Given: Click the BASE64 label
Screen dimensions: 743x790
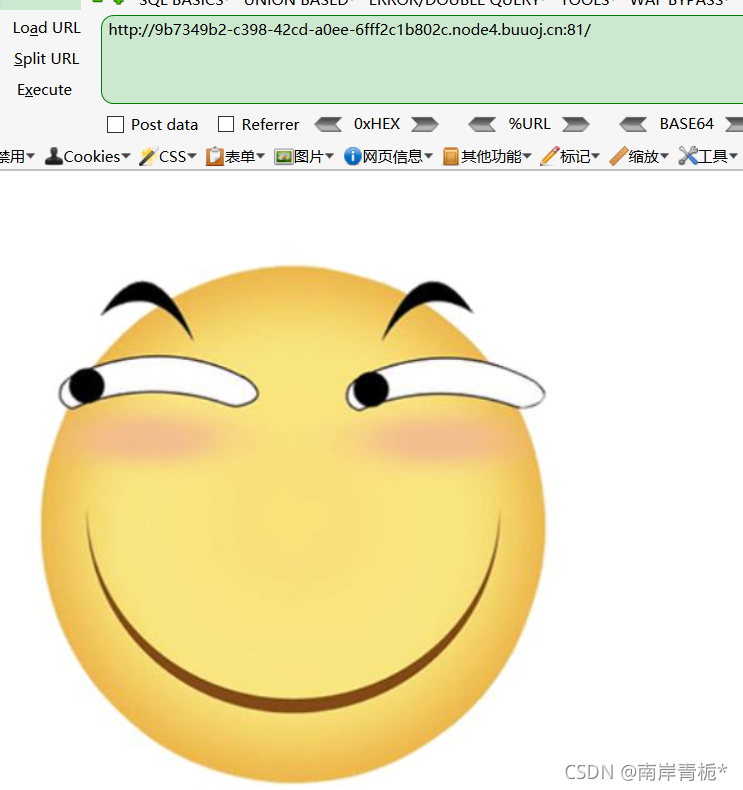Looking at the screenshot, I should [x=687, y=124].
